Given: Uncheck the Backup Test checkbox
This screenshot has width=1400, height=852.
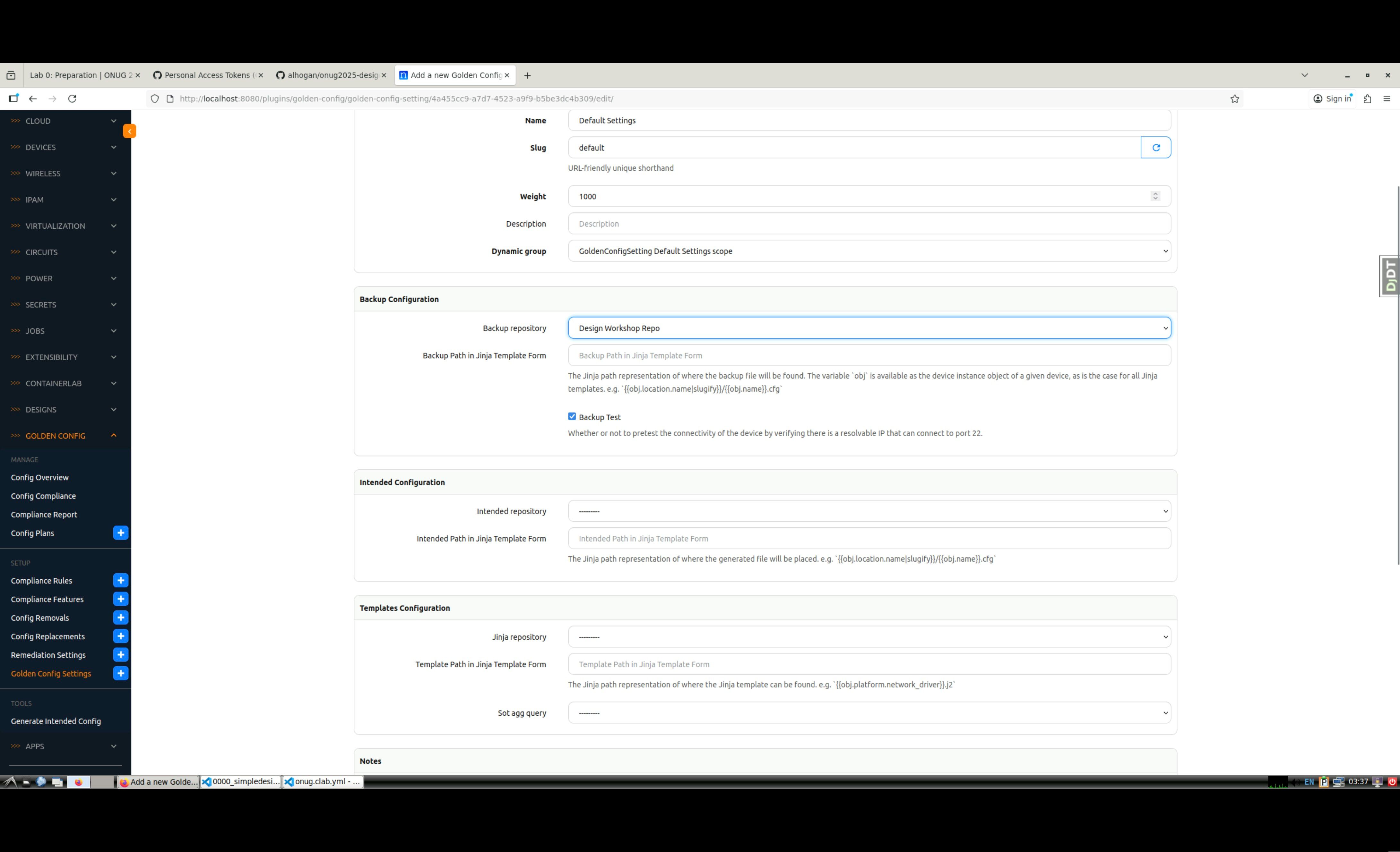Looking at the screenshot, I should point(572,416).
